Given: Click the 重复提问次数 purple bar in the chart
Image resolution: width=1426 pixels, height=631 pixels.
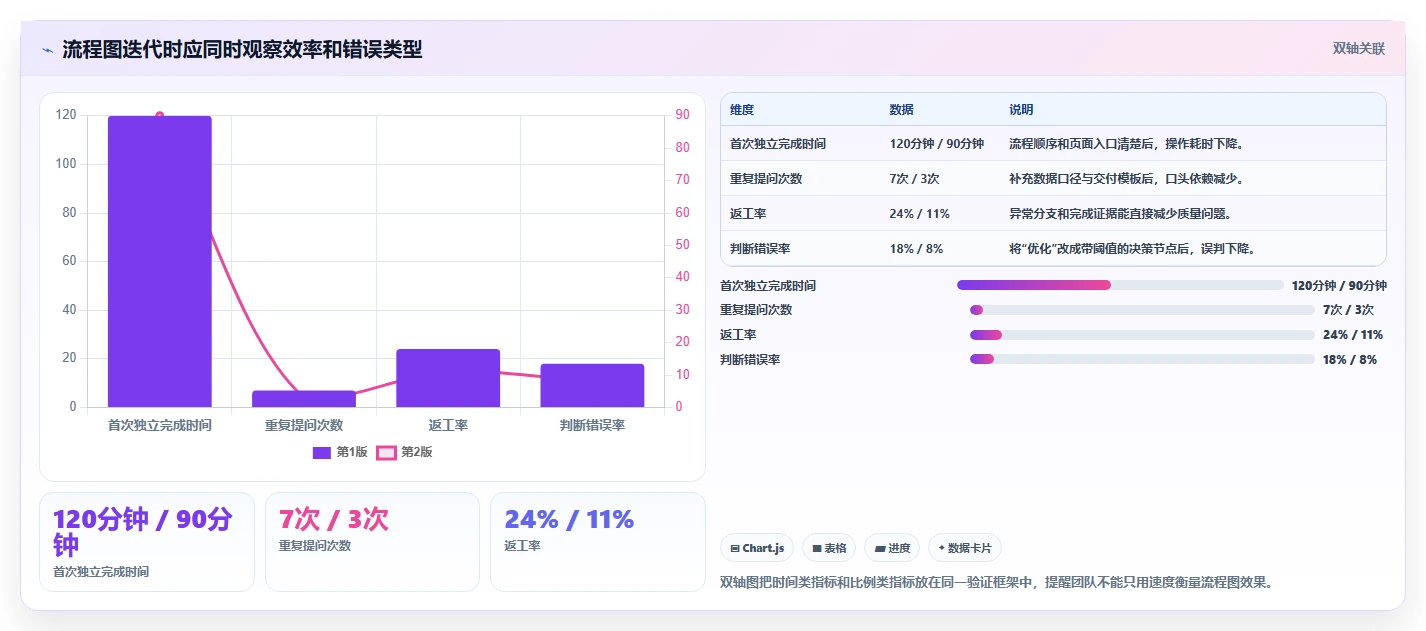Looking at the screenshot, I should coord(304,399).
